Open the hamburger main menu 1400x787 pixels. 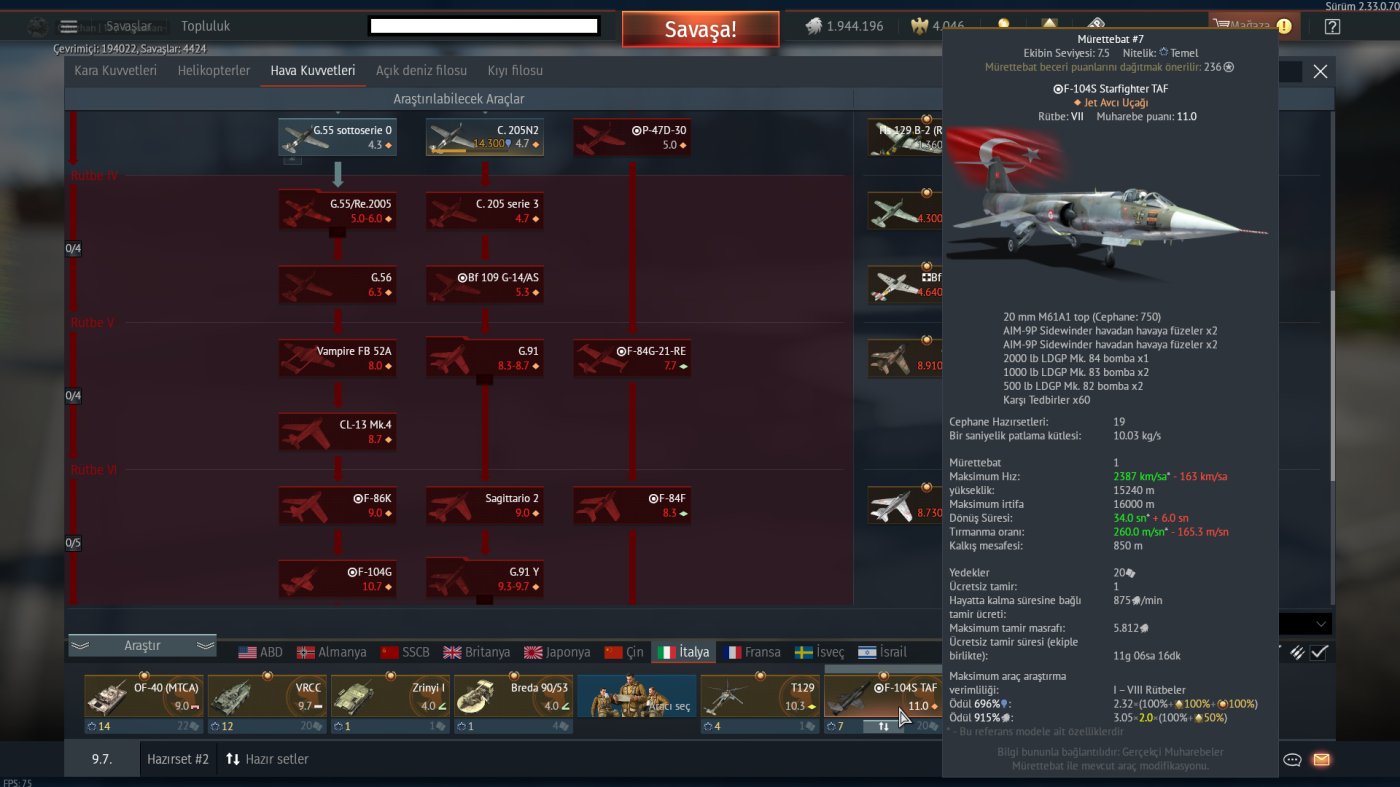tap(68, 26)
